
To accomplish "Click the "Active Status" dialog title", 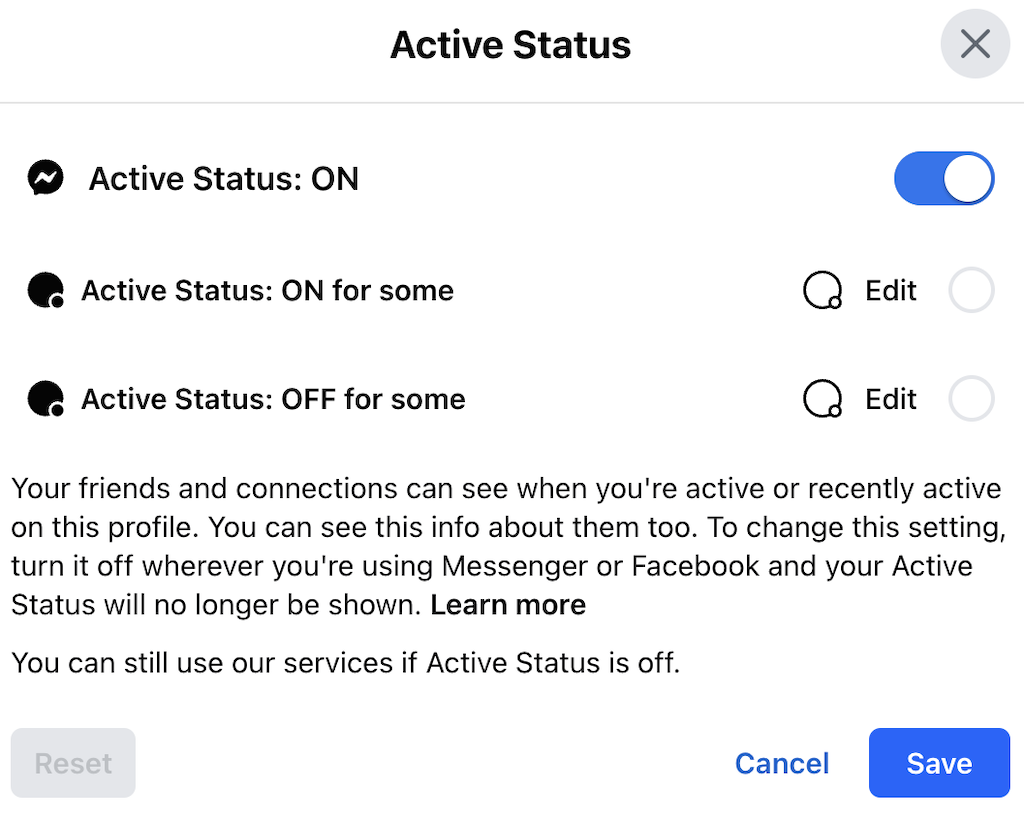I will pyautogui.click(x=510, y=45).
